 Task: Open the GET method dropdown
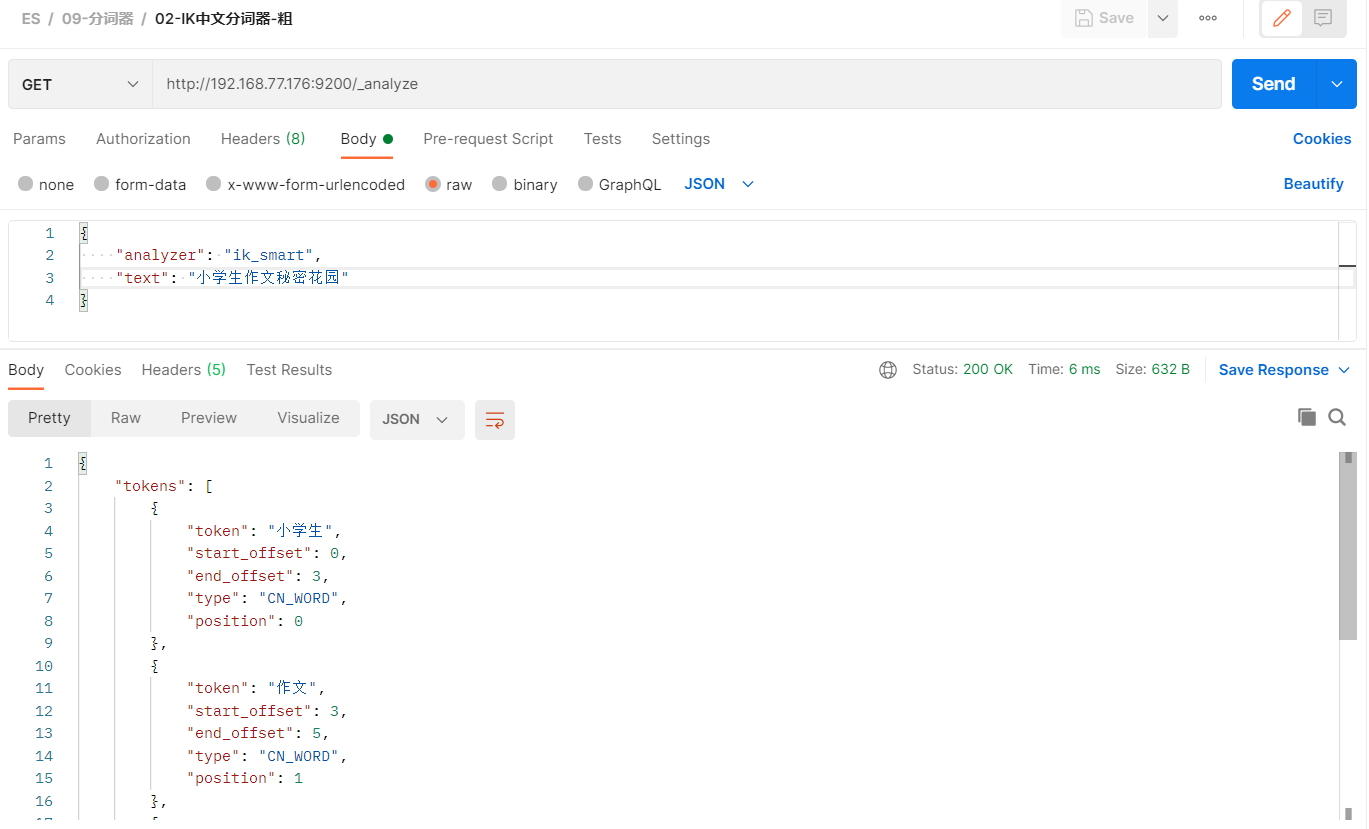pyautogui.click(x=80, y=84)
